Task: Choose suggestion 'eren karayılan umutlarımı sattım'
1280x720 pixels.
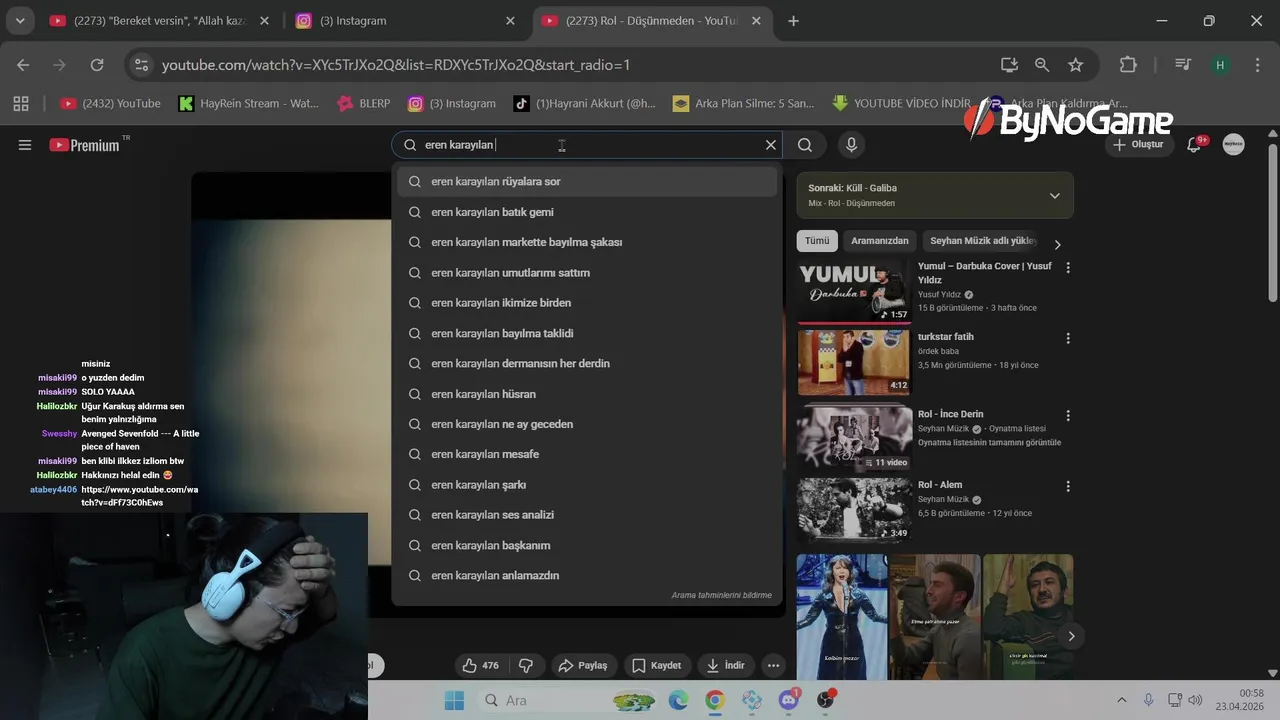Action: point(587,272)
